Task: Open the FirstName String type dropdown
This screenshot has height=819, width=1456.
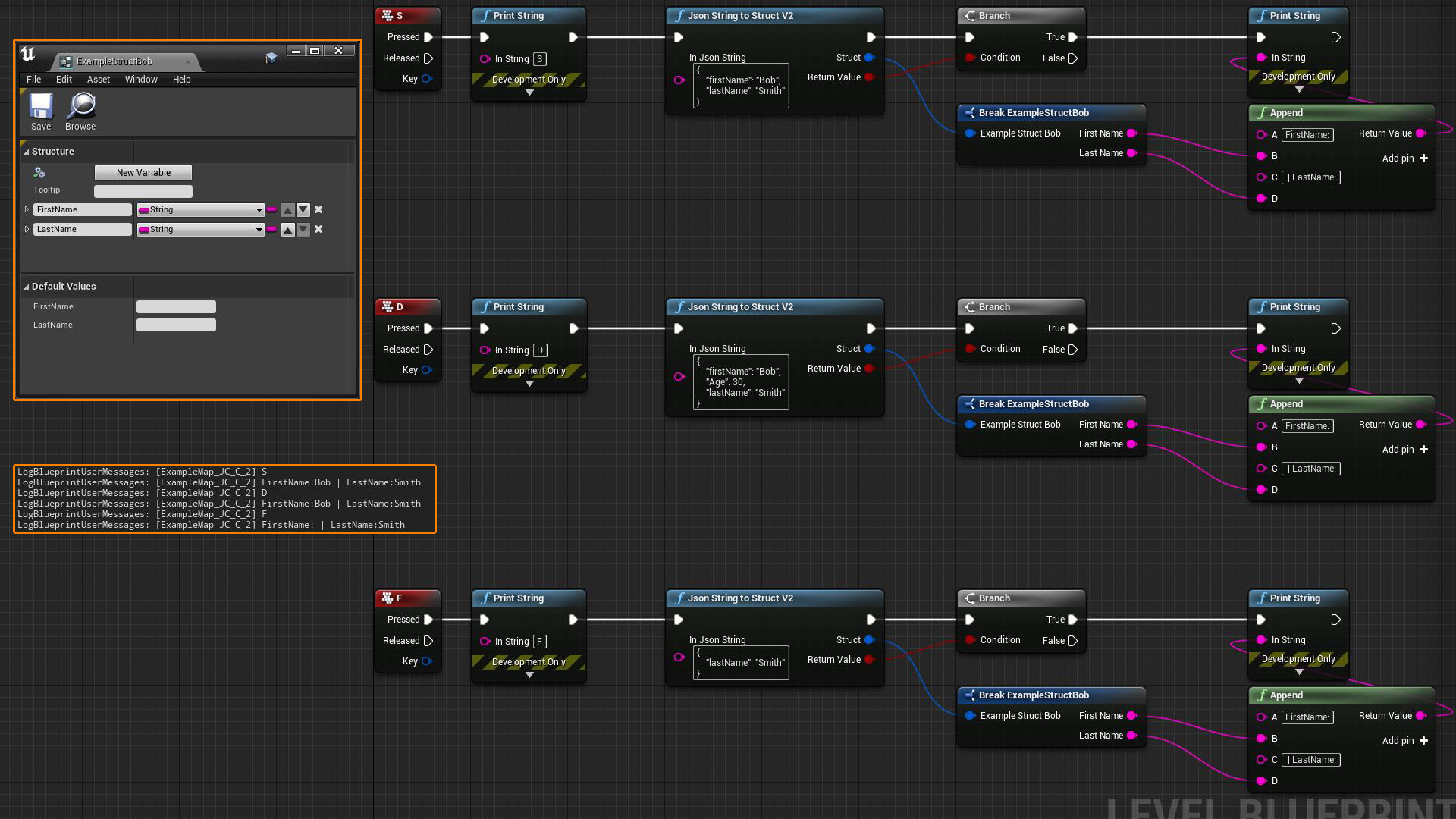Action: [200, 210]
